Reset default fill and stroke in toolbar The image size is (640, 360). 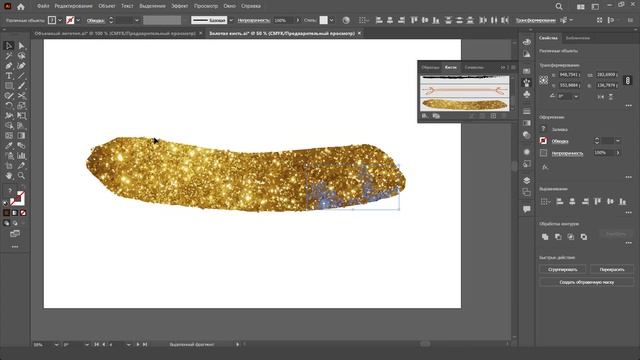[6, 202]
